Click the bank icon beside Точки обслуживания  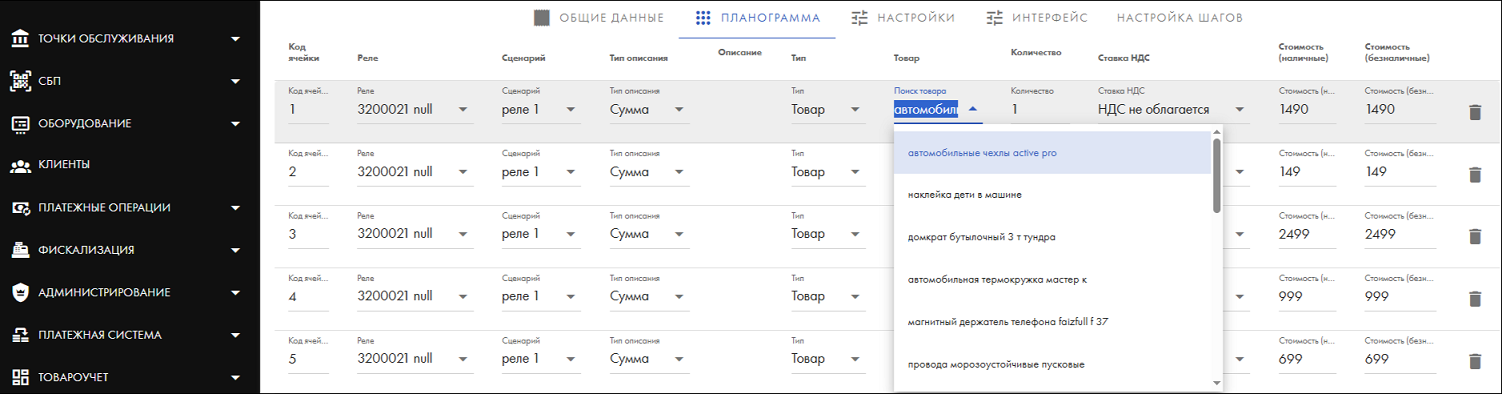(x=20, y=39)
